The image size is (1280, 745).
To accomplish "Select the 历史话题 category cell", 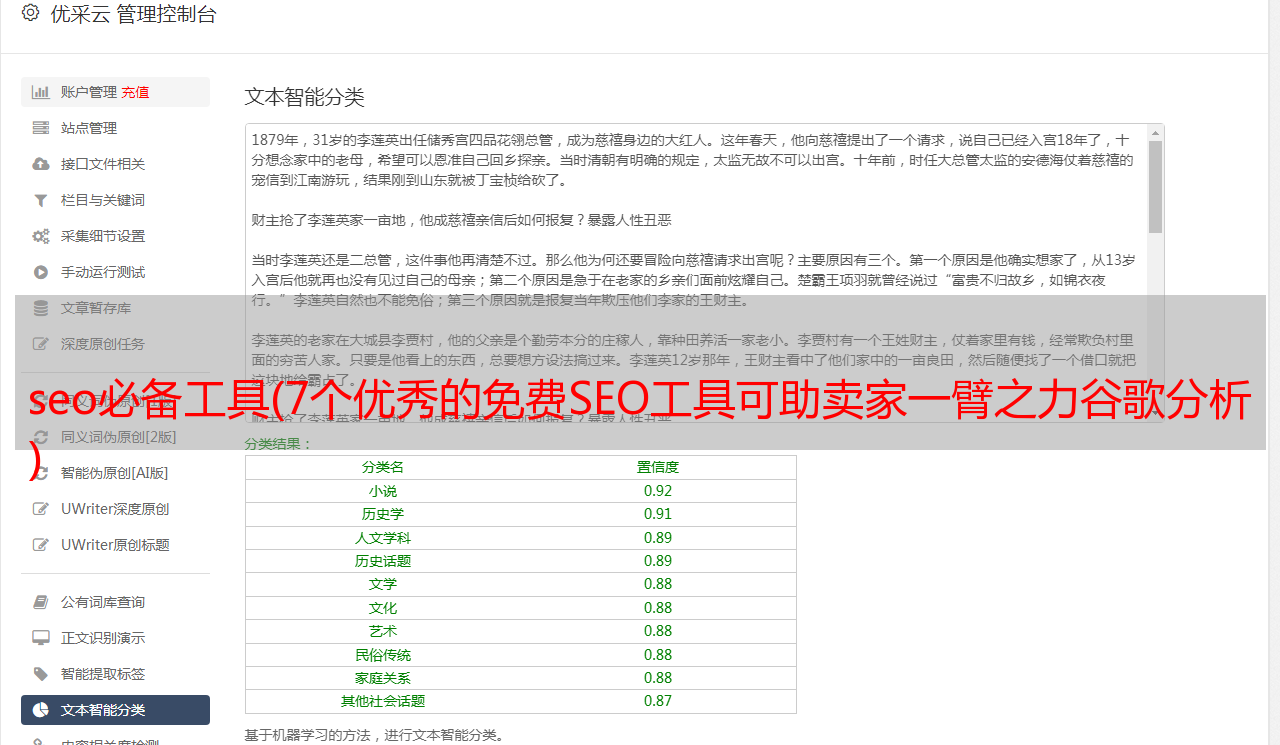I will (383, 561).
